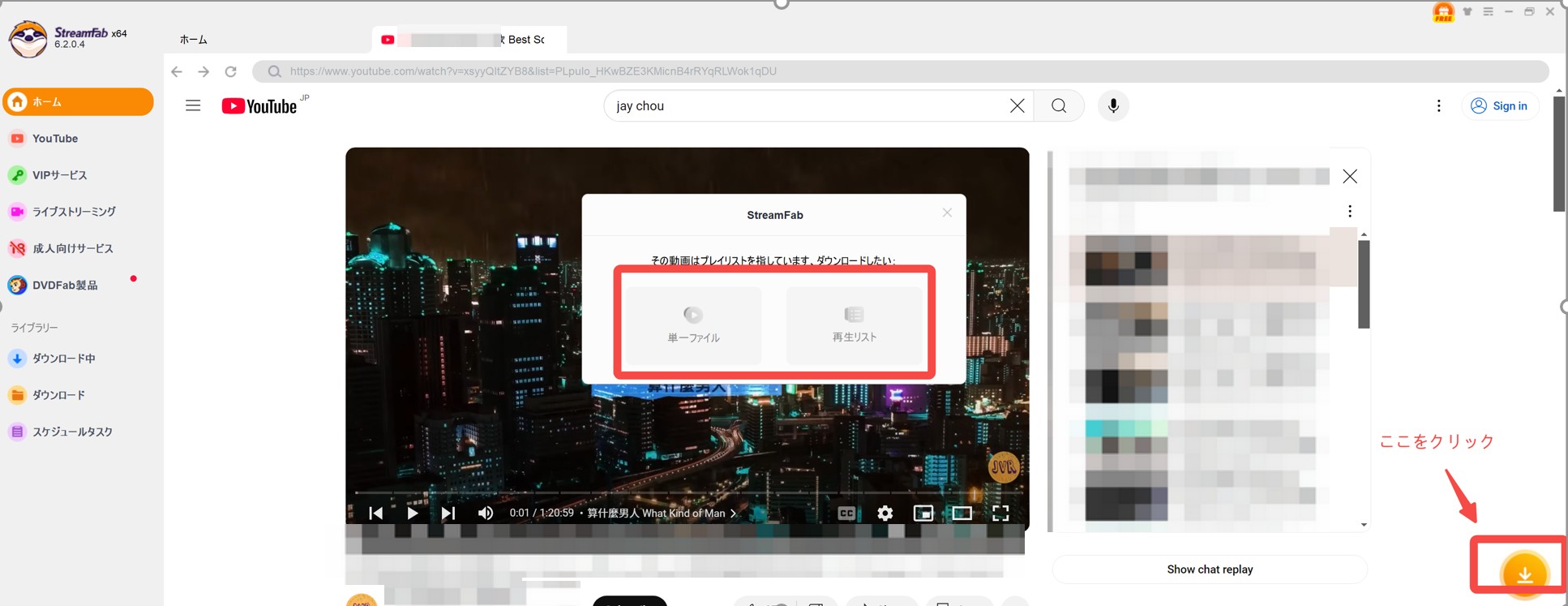Image resolution: width=1568 pixels, height=606 pixels.
Task: Switch to the ホーム tab
Action: (x=194, y=40)
